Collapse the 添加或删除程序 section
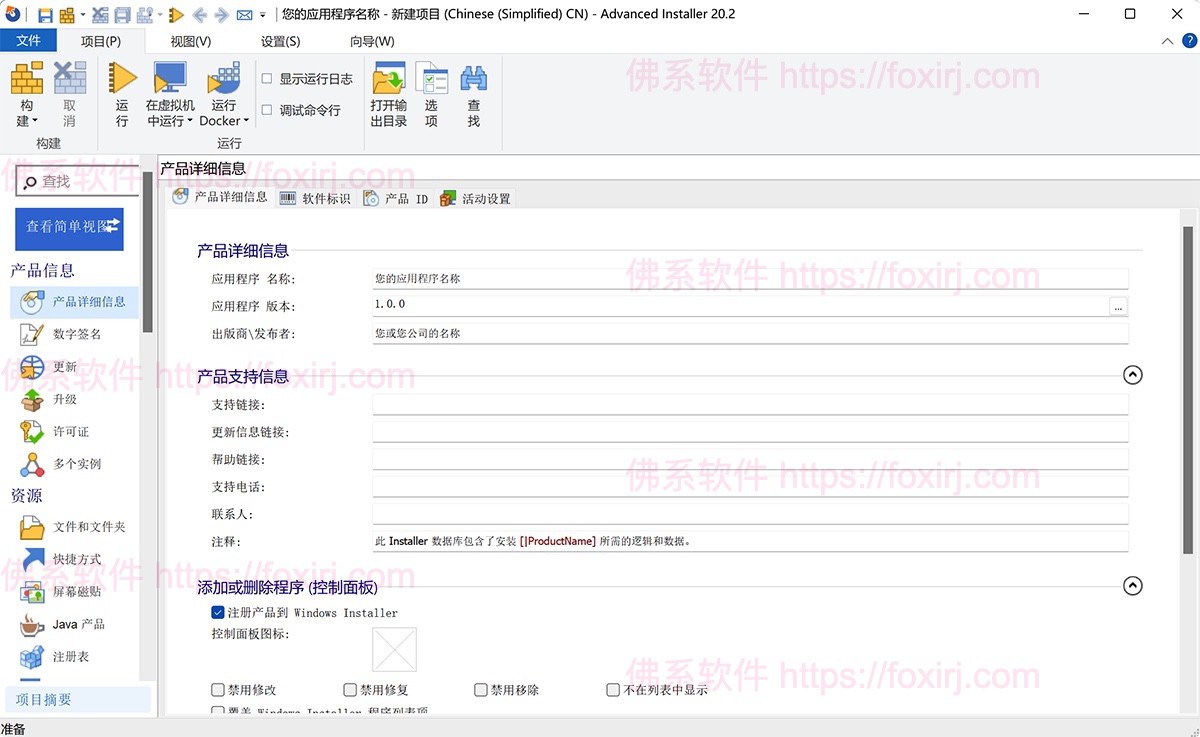Screen dimensions: 1200x737 [x=1132, y=586]
